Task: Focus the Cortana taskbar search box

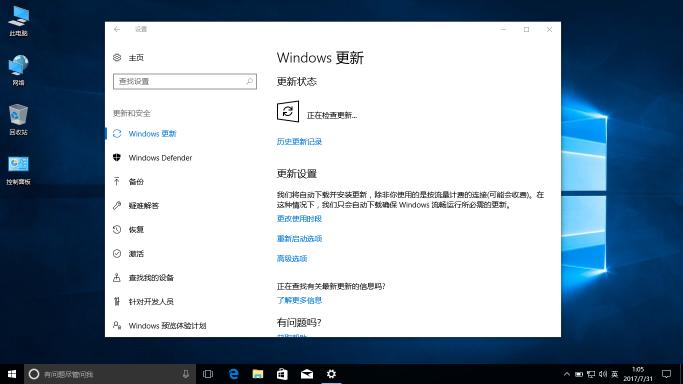Action: click(x=109, y=374)
